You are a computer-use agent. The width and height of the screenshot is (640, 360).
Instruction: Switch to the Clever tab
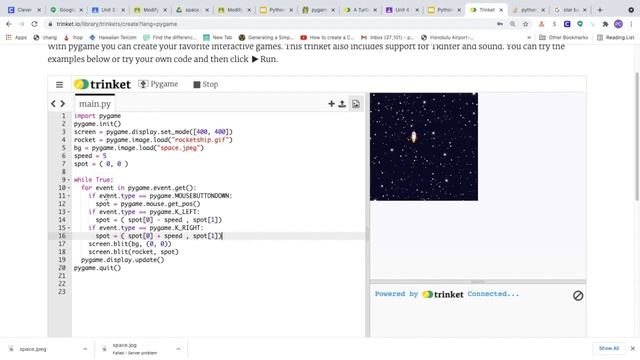coord(24,10)
